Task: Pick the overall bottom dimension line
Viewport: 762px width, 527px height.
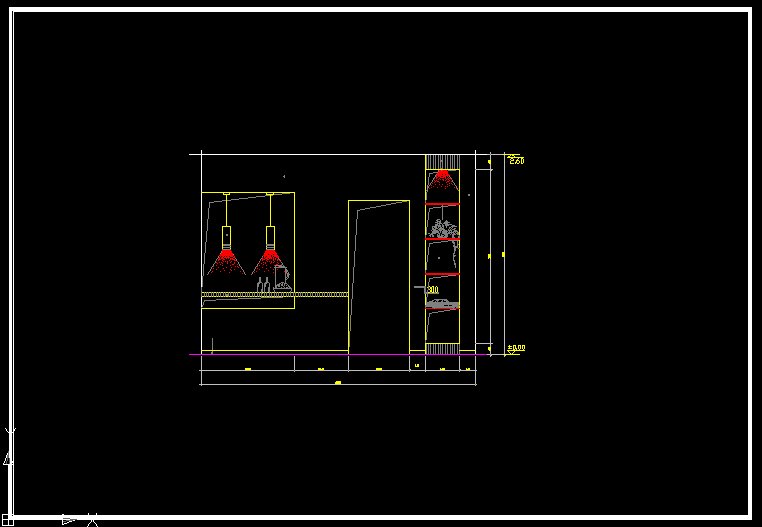Action: click(338, 383)
